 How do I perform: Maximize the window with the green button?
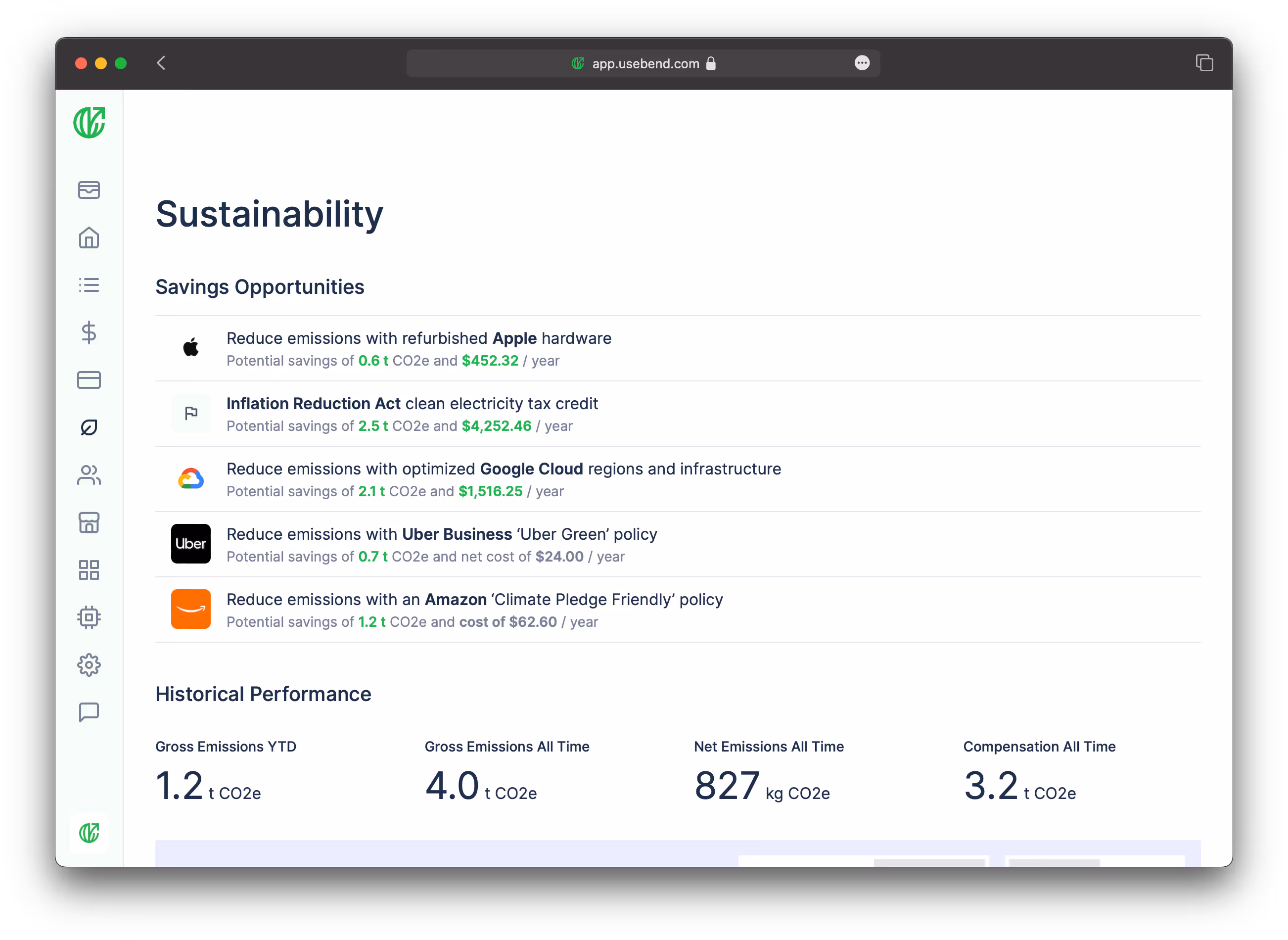121,63
